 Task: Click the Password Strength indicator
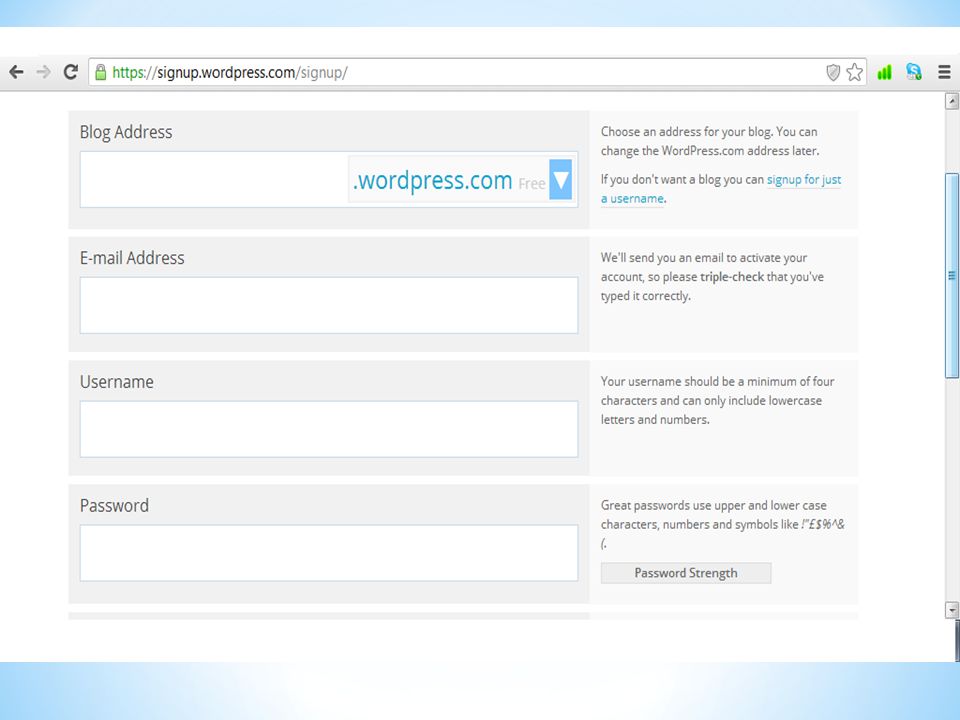pos(686,573)
